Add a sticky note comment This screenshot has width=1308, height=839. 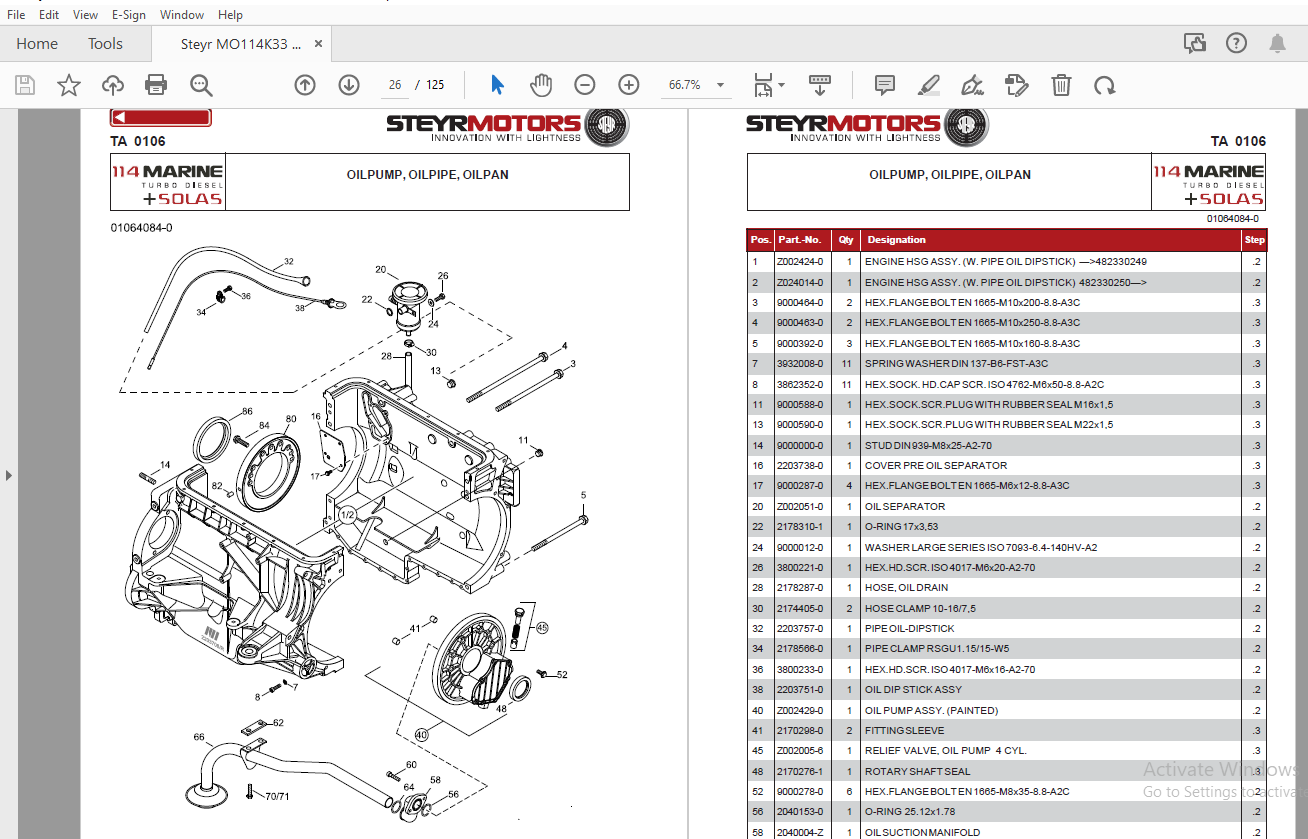coord(884,85)
